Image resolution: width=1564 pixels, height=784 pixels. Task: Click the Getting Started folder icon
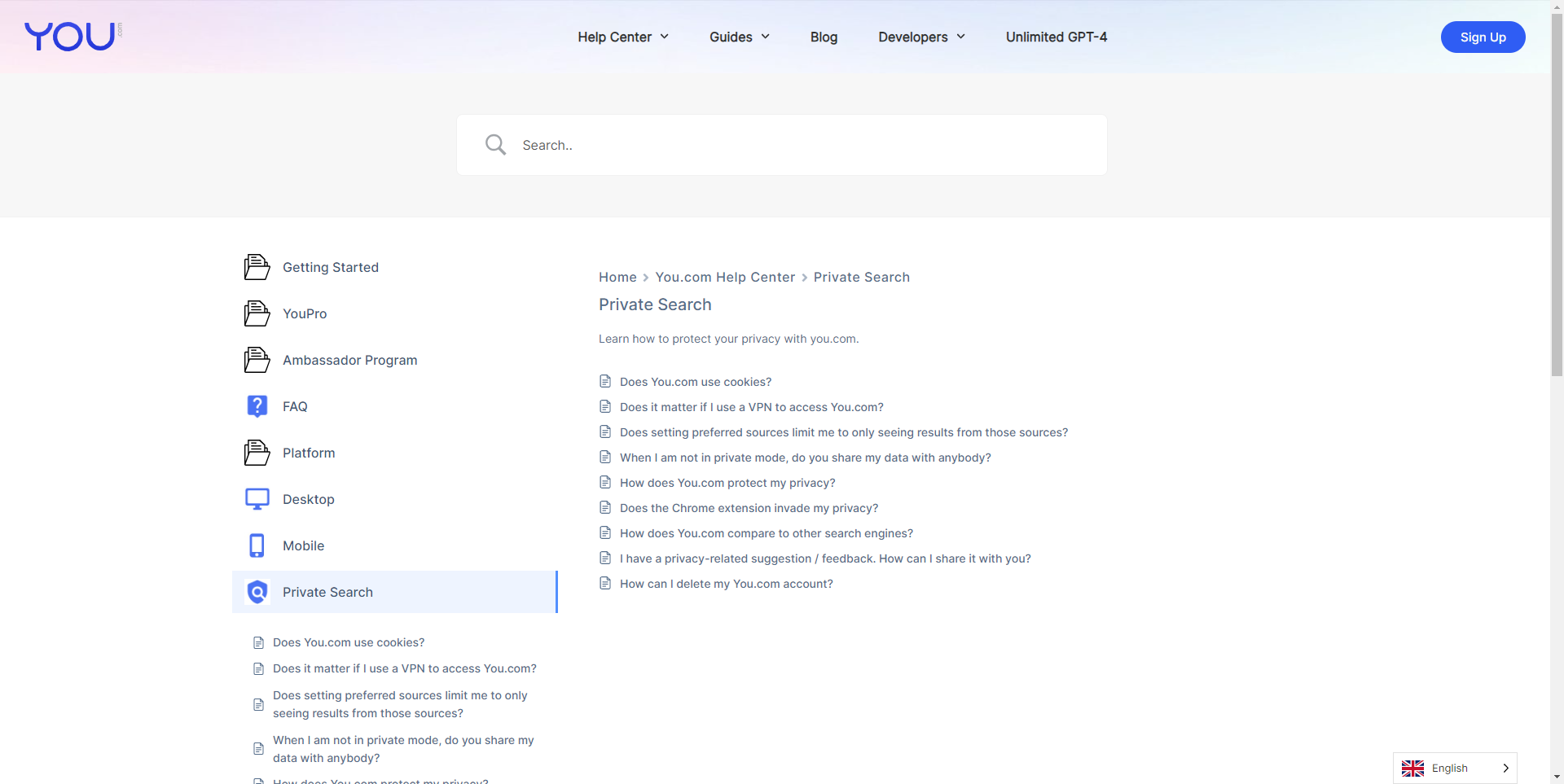(257, 267)
